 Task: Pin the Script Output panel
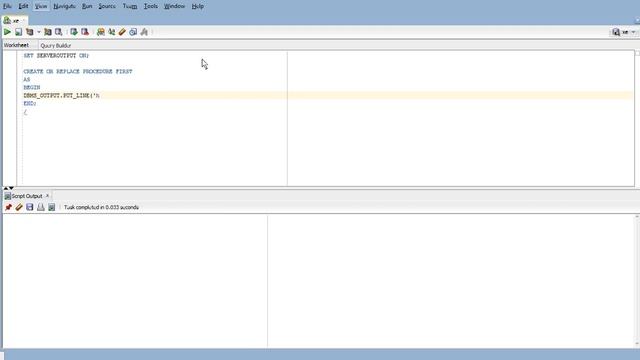point(8,207)
